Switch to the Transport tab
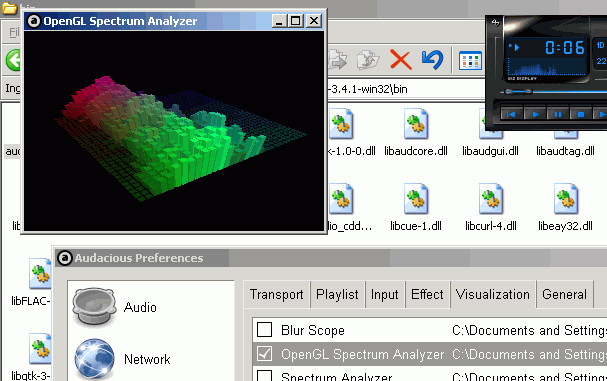The height and width of the screenshot is (381, 607). pos(276,295)
